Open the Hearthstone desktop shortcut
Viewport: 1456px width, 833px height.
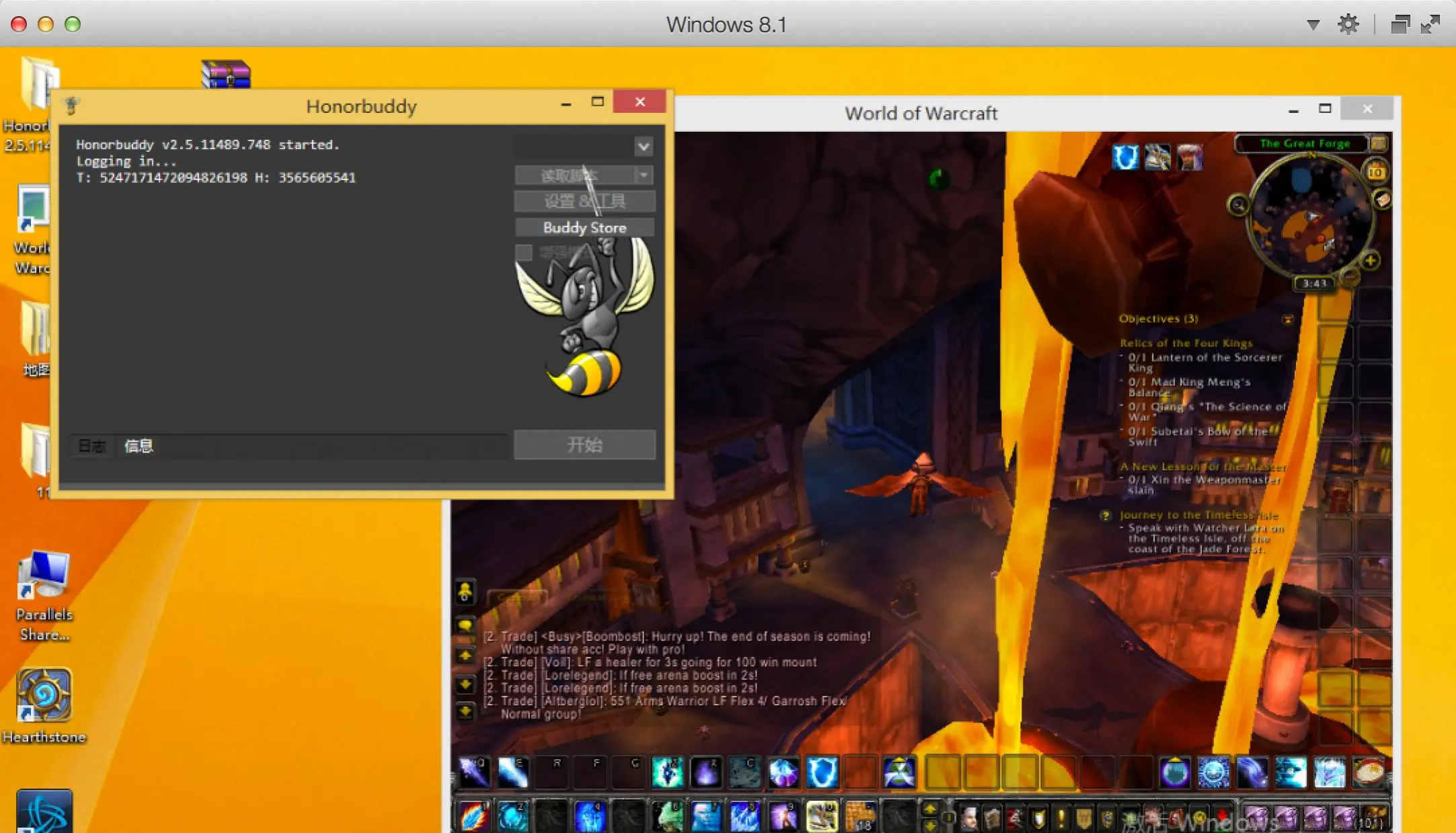(x=44, y=705)
